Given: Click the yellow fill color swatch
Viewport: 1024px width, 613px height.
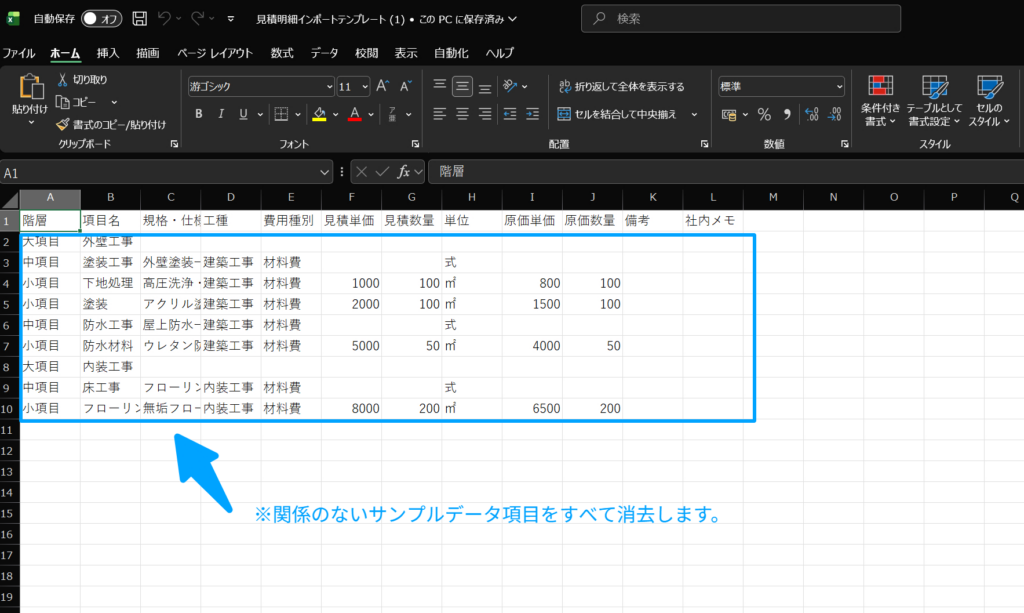Looking at the screenshot, I should click(x=318, y=114).
